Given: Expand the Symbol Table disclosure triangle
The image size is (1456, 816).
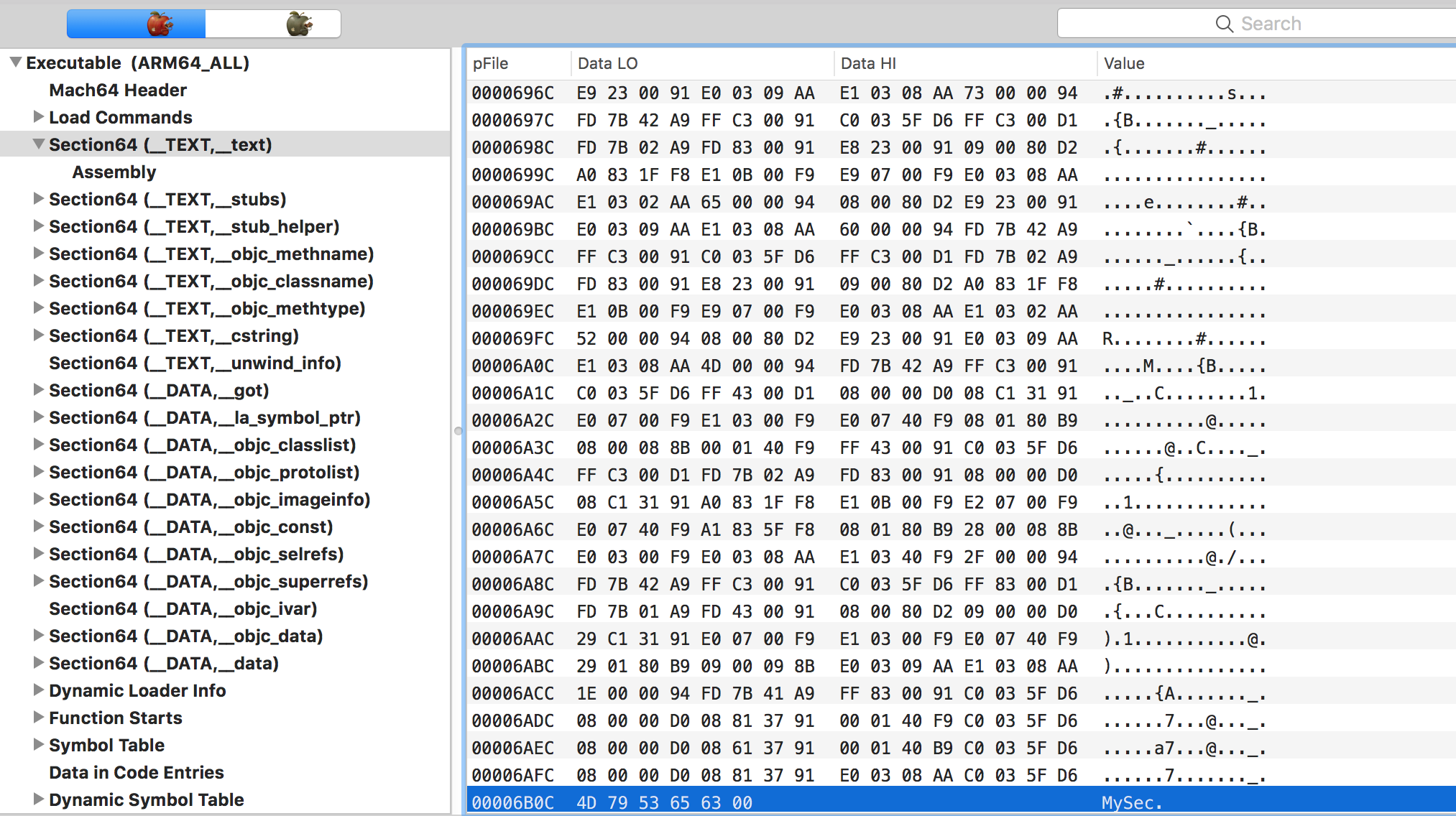Looking at the screenshot, I should click(38, 745).
